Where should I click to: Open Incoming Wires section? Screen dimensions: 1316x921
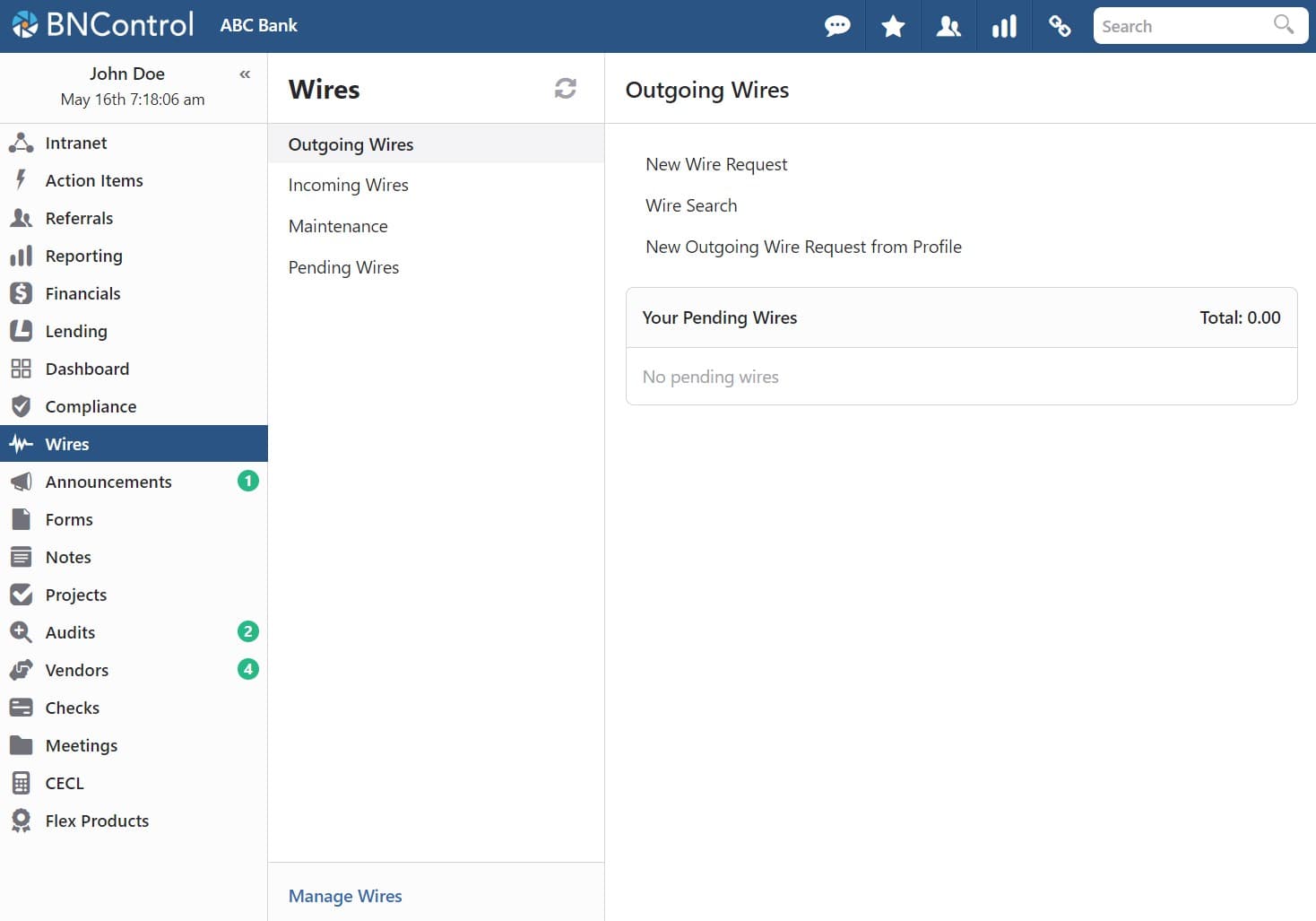(348, 185)
